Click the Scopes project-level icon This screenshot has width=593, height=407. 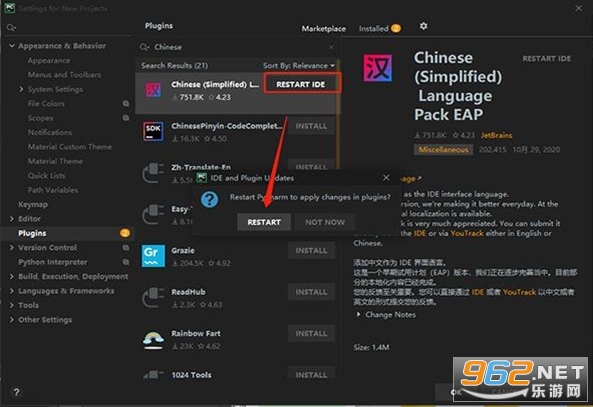pyautogui.click(x=126, y=118)
